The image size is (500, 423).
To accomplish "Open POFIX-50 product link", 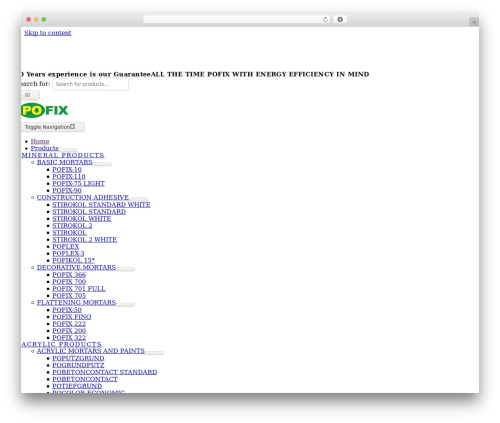I will [67, 310].
